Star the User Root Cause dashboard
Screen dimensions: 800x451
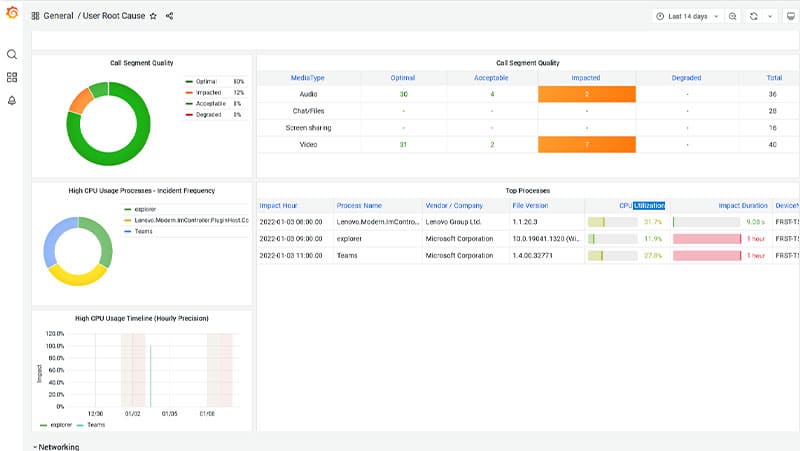(153, 16)
